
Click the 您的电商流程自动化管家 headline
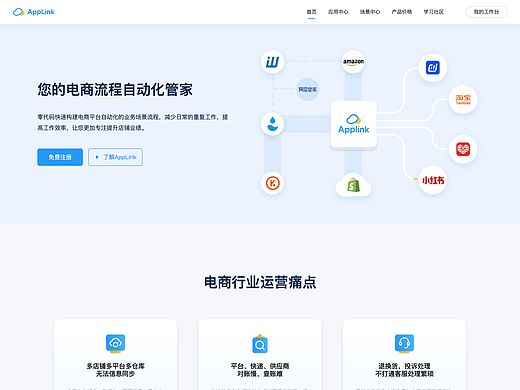115,90
